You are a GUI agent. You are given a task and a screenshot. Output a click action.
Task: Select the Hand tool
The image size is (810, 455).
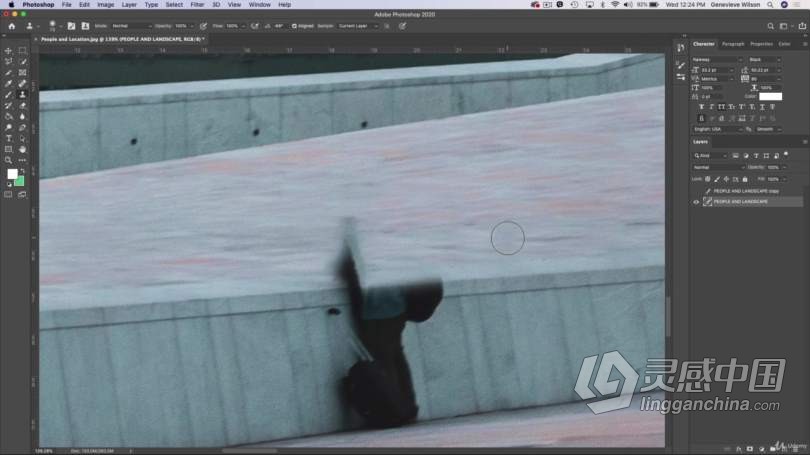(x=22, y=149)
